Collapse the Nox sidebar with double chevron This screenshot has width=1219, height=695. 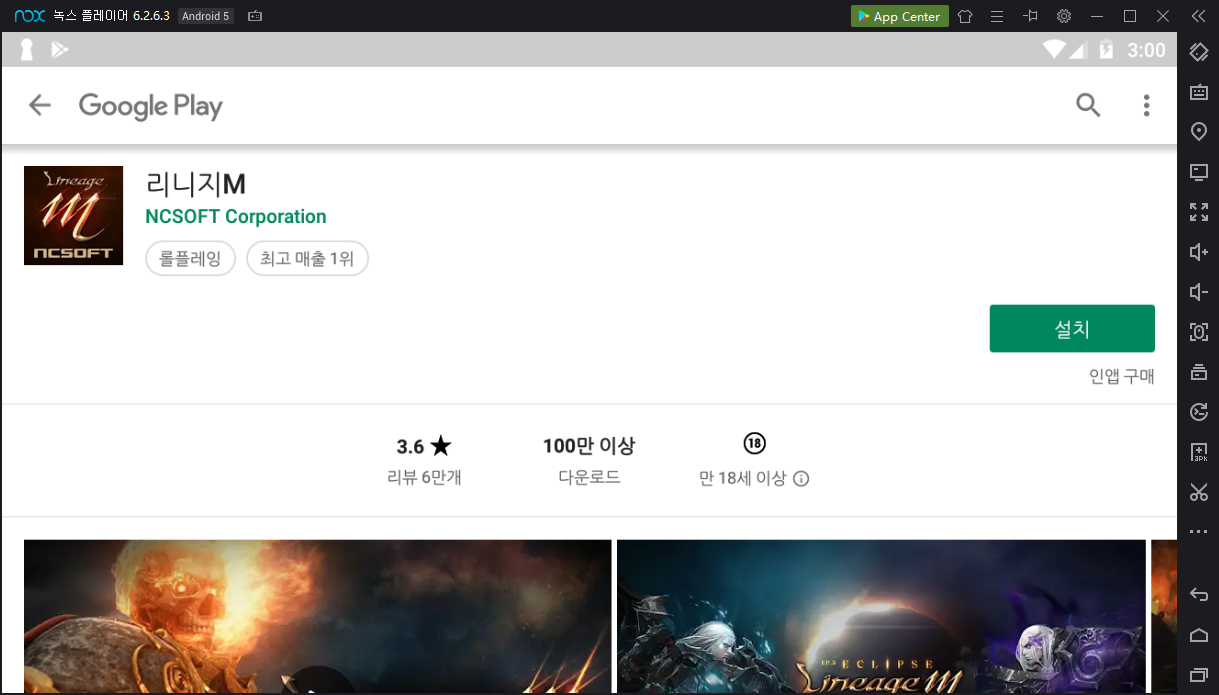coord(1198,16)
